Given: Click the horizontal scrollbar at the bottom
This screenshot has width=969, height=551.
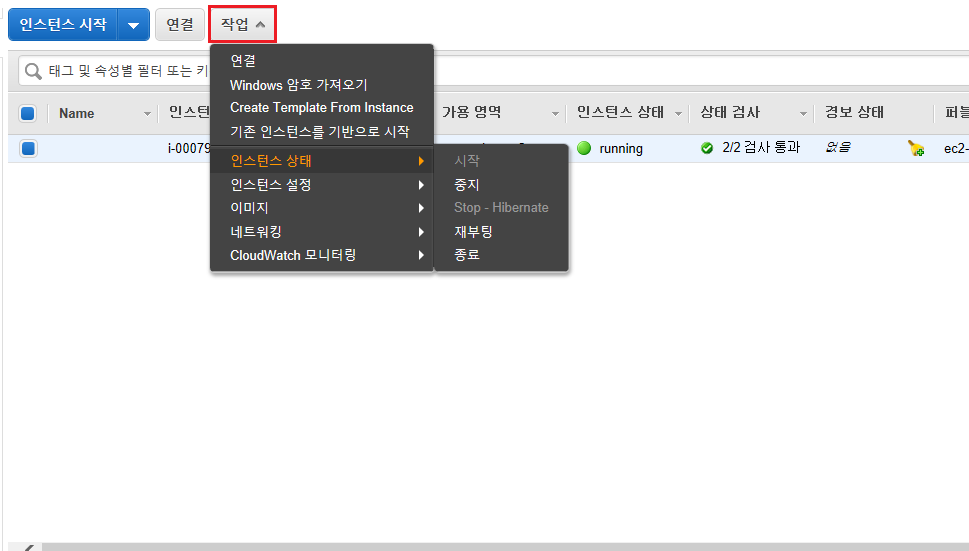Looking at the screenshot, I should [504, 547].
